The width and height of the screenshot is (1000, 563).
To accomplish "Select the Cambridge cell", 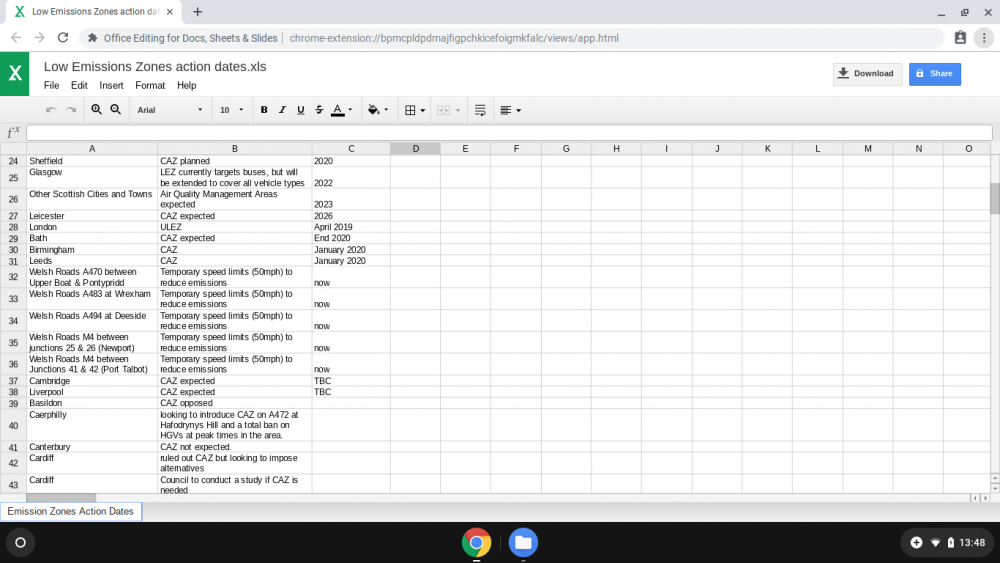I will click(x=92, y=381).
